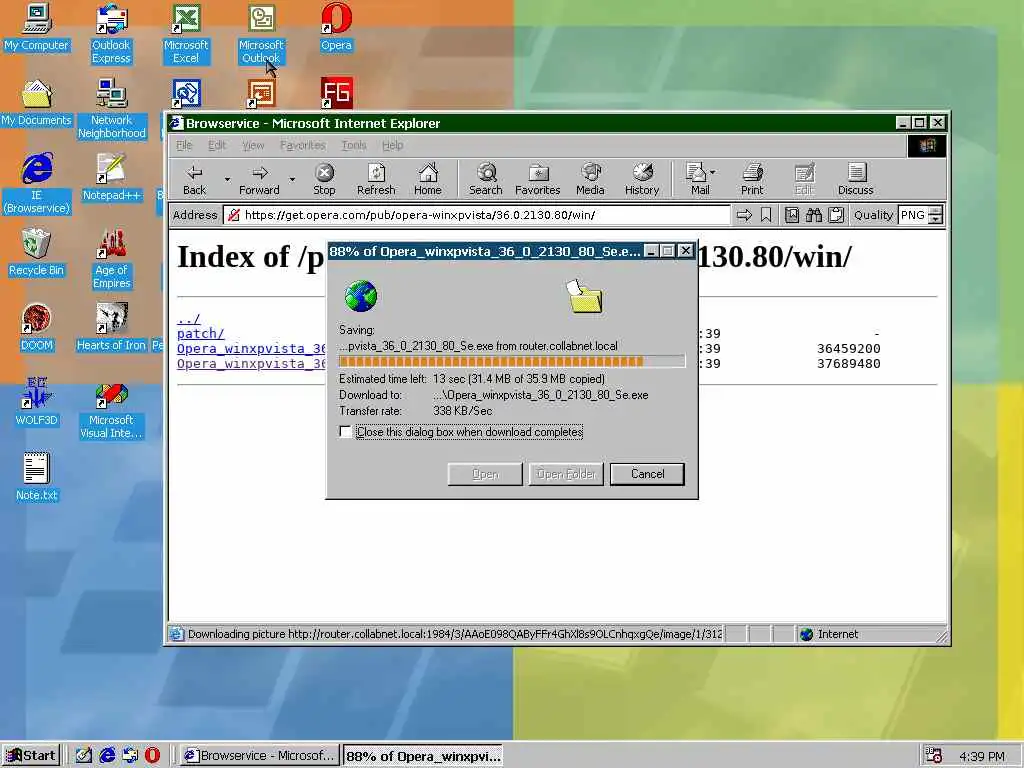Open the Tools menu
1024x768 pixels.
tap(353, 145)
